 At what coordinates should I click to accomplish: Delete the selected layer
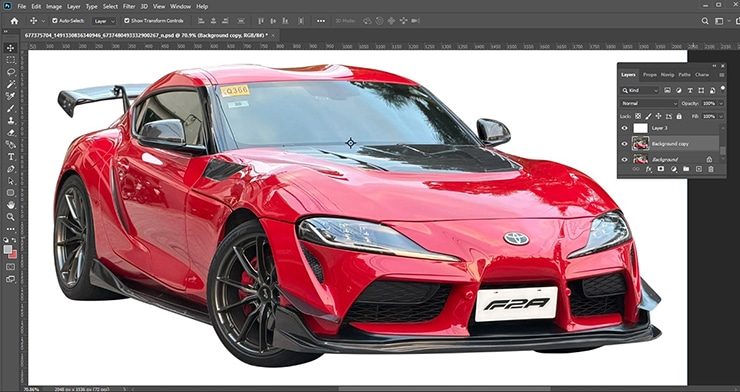click(x=711, y=169)
